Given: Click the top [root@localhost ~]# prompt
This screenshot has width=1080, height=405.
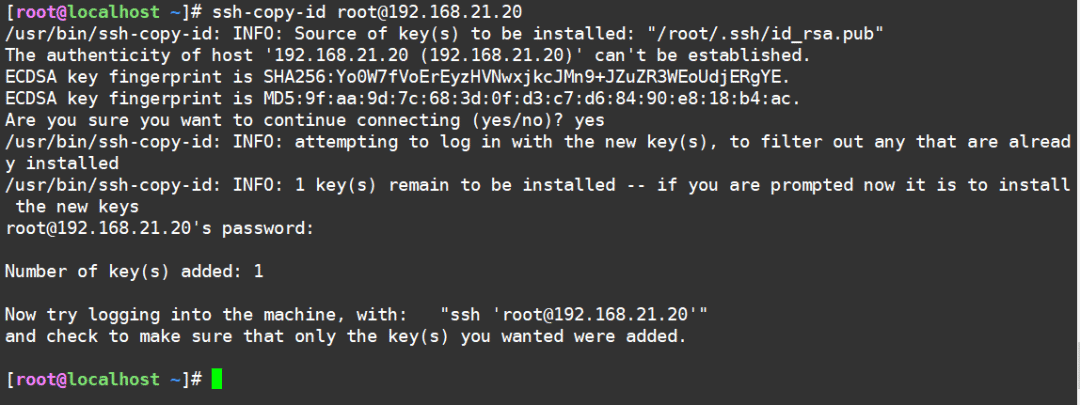Looking at the screenshot, I should tap(104, 14).
